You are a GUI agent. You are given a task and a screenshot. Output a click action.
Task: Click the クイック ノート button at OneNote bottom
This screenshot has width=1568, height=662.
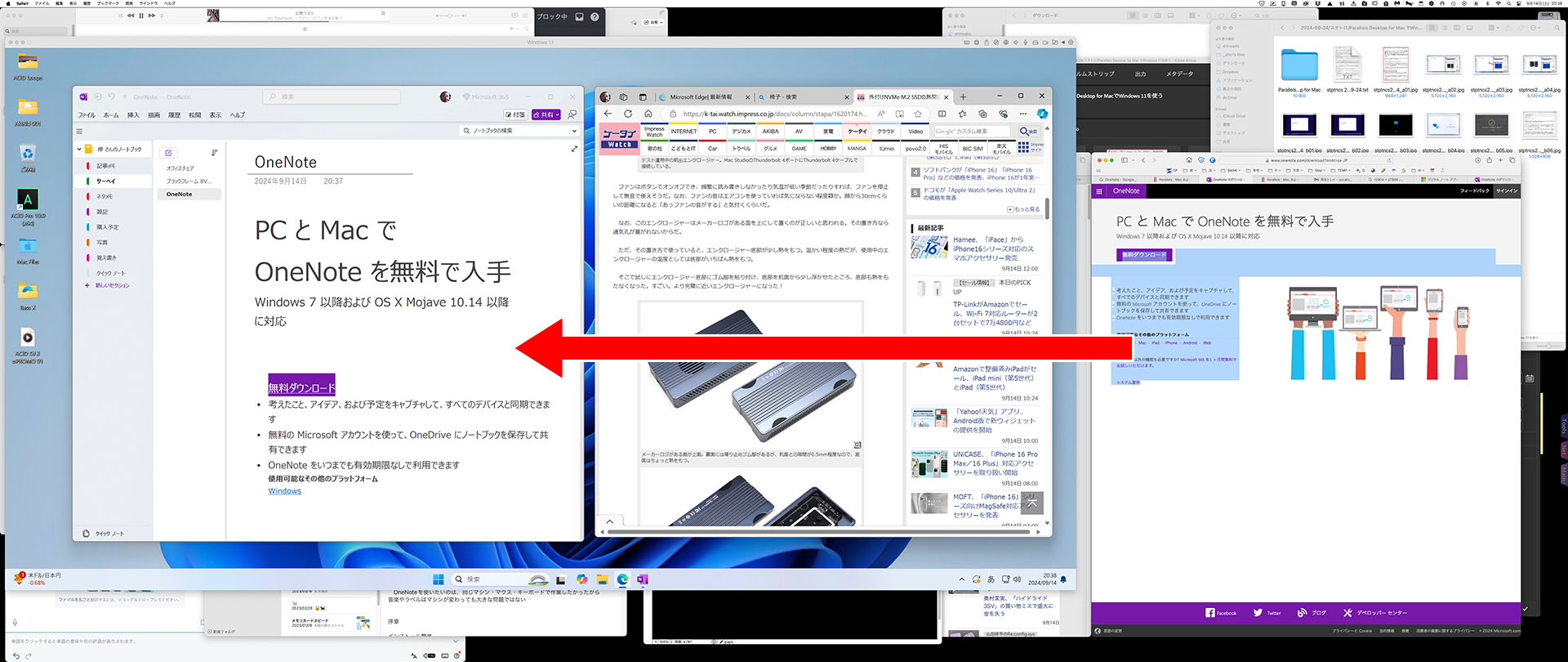pyautogui.click(x=104, y=534)
